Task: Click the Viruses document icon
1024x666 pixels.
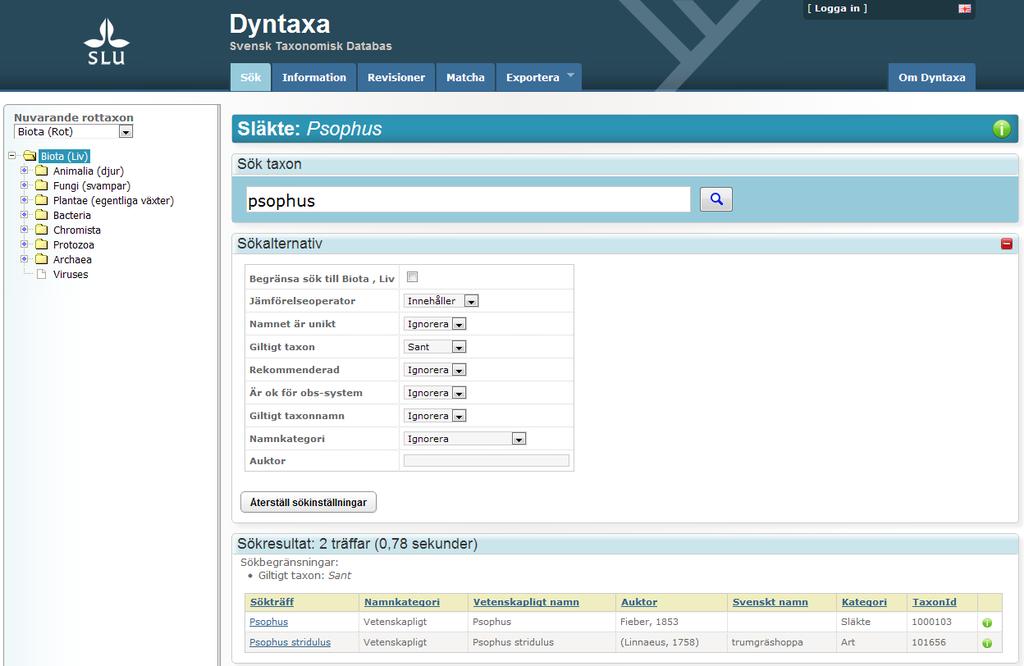Action: pyautogui.click(x=42, y=274)
